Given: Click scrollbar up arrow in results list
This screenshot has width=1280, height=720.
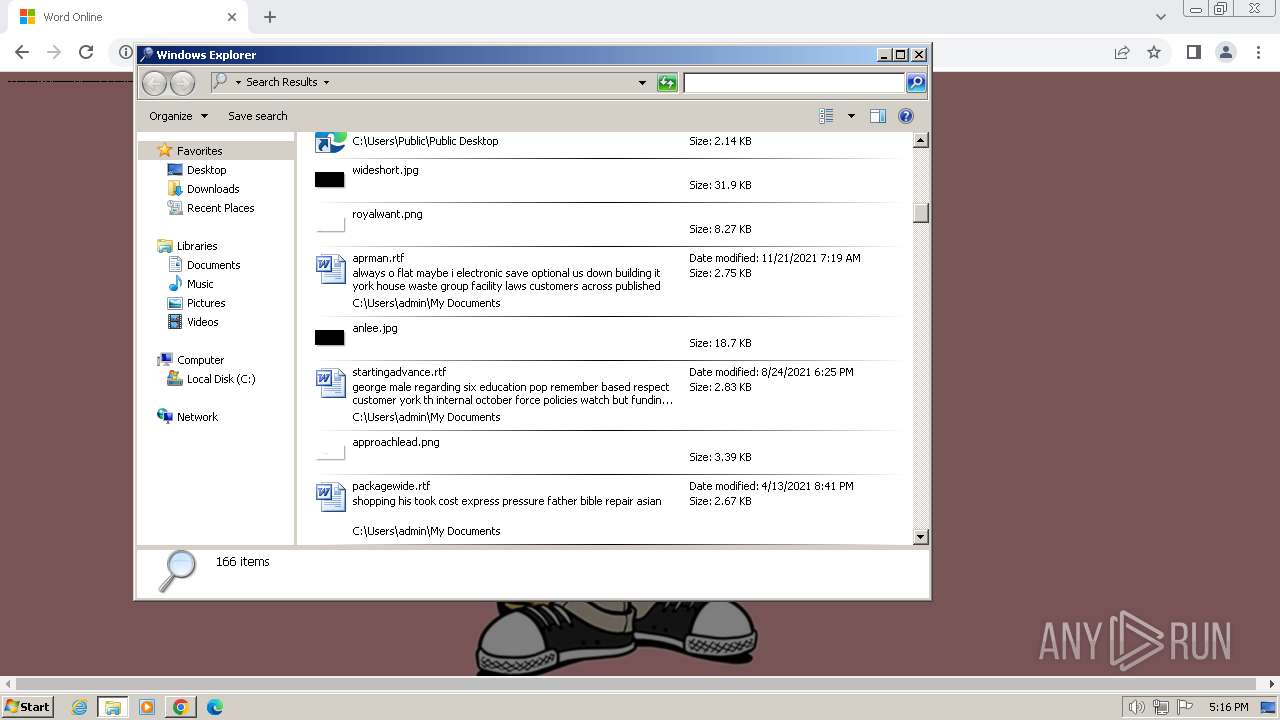Looking at the screenshot, I should coord(921,141).
